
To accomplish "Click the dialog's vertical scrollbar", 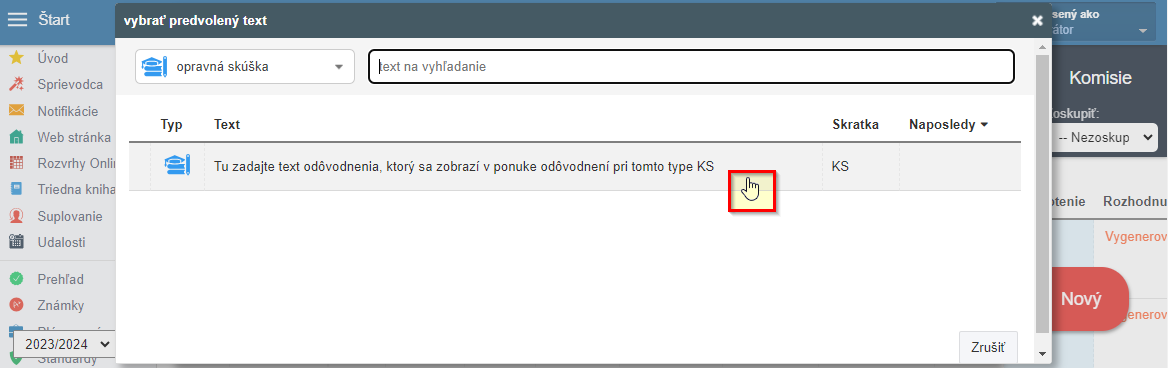I will 1041,194.
